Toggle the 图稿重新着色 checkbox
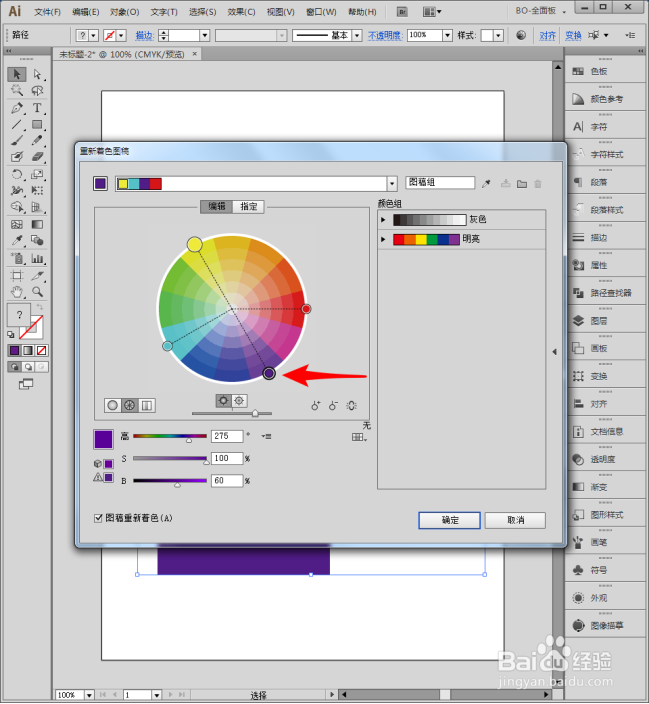The image size is (649, 704). pos(98,518)
